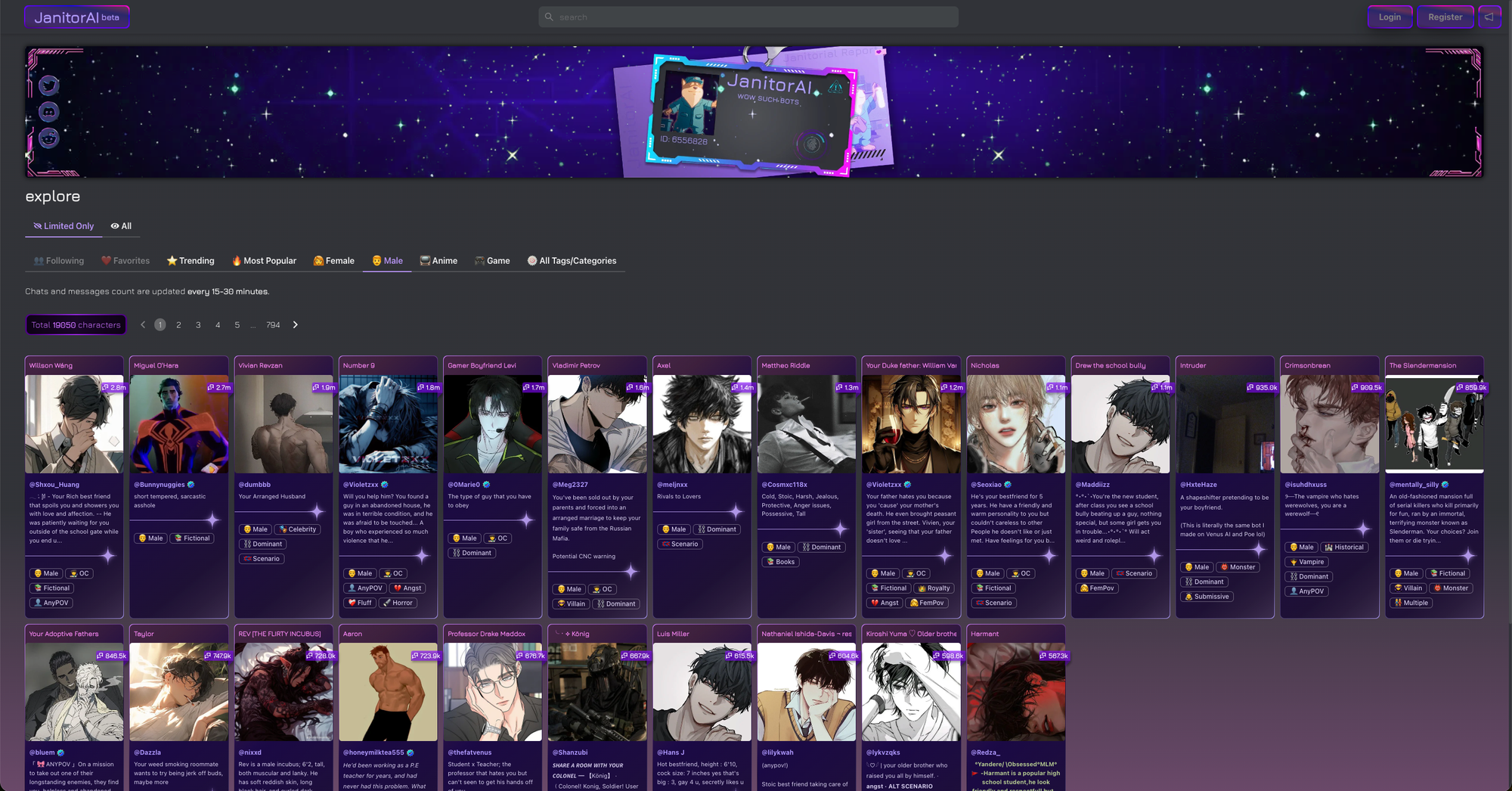Go to page 2
Screen dimensions: 1512x791
click(x=178, y=325)
